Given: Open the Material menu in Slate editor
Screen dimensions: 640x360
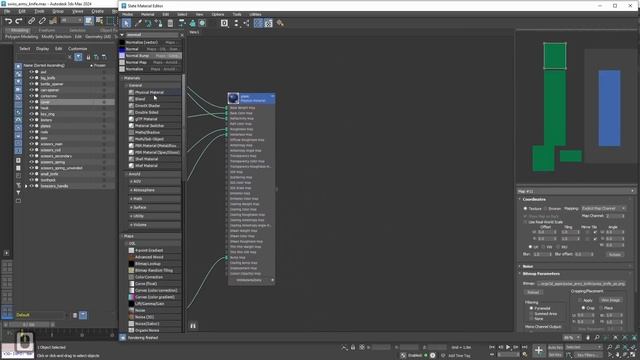Looking at the screenshot, I should point(148,14).
